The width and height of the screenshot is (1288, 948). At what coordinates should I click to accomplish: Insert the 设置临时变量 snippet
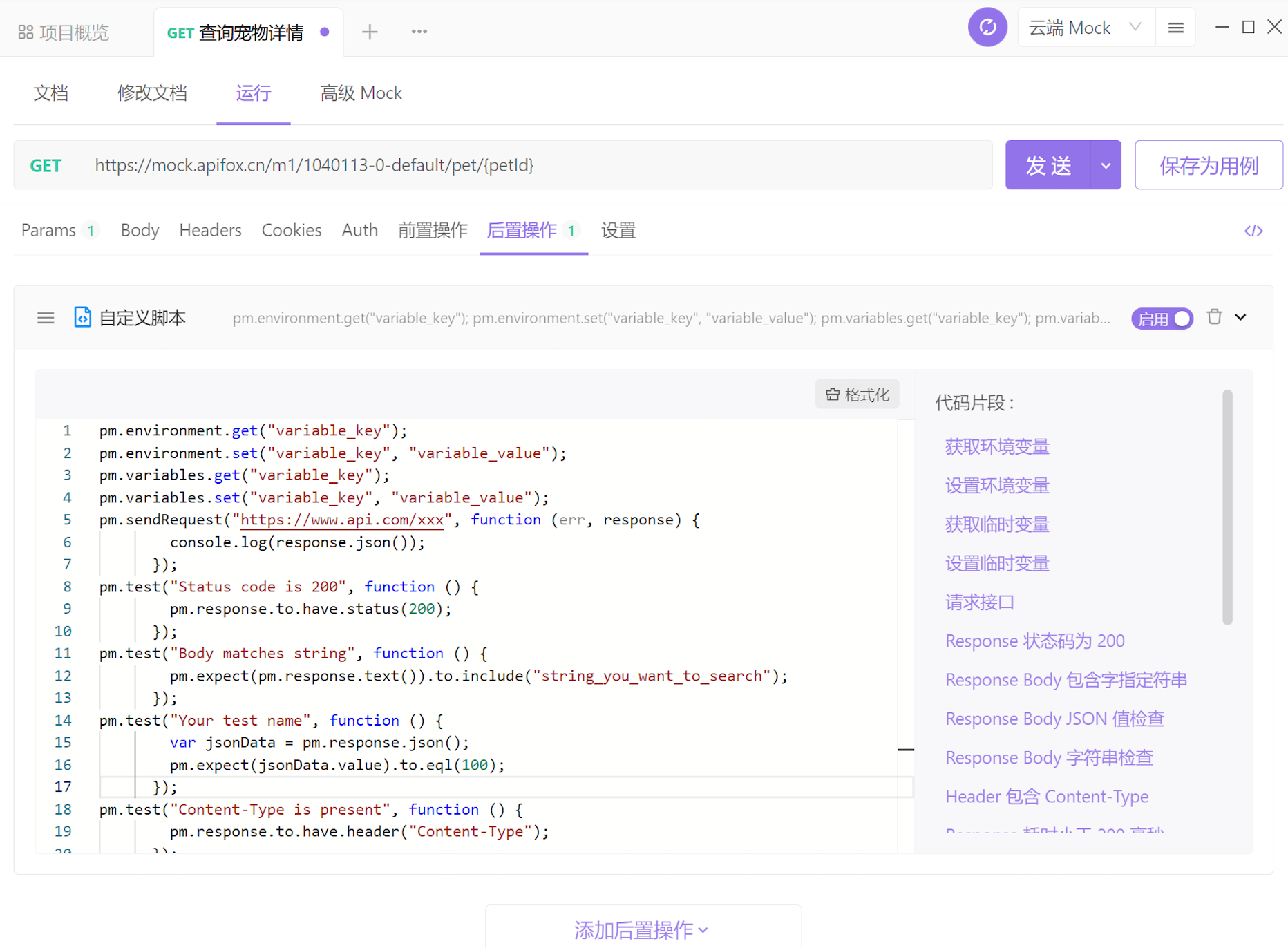[997, 563]
